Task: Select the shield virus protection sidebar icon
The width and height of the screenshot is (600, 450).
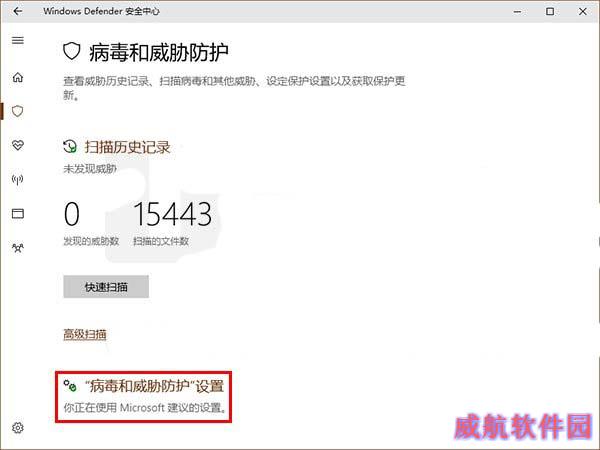Action: pos(18,111)
